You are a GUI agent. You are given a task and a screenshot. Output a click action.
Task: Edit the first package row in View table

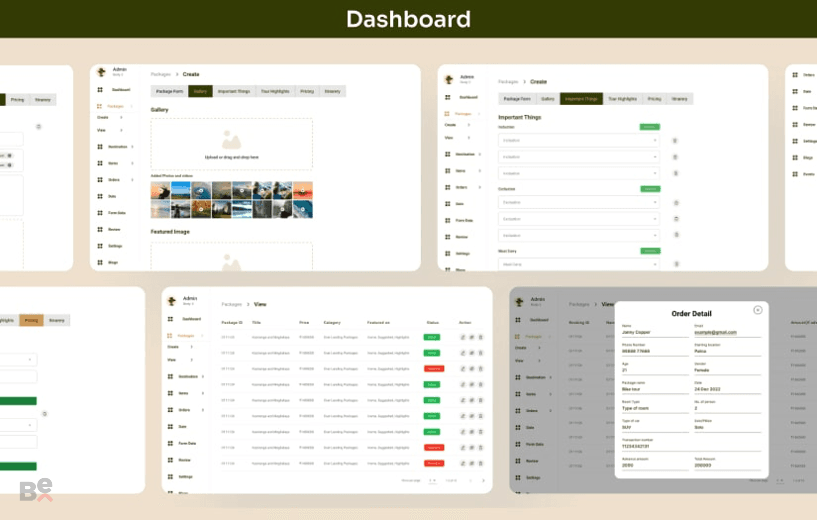click(463, 337)
